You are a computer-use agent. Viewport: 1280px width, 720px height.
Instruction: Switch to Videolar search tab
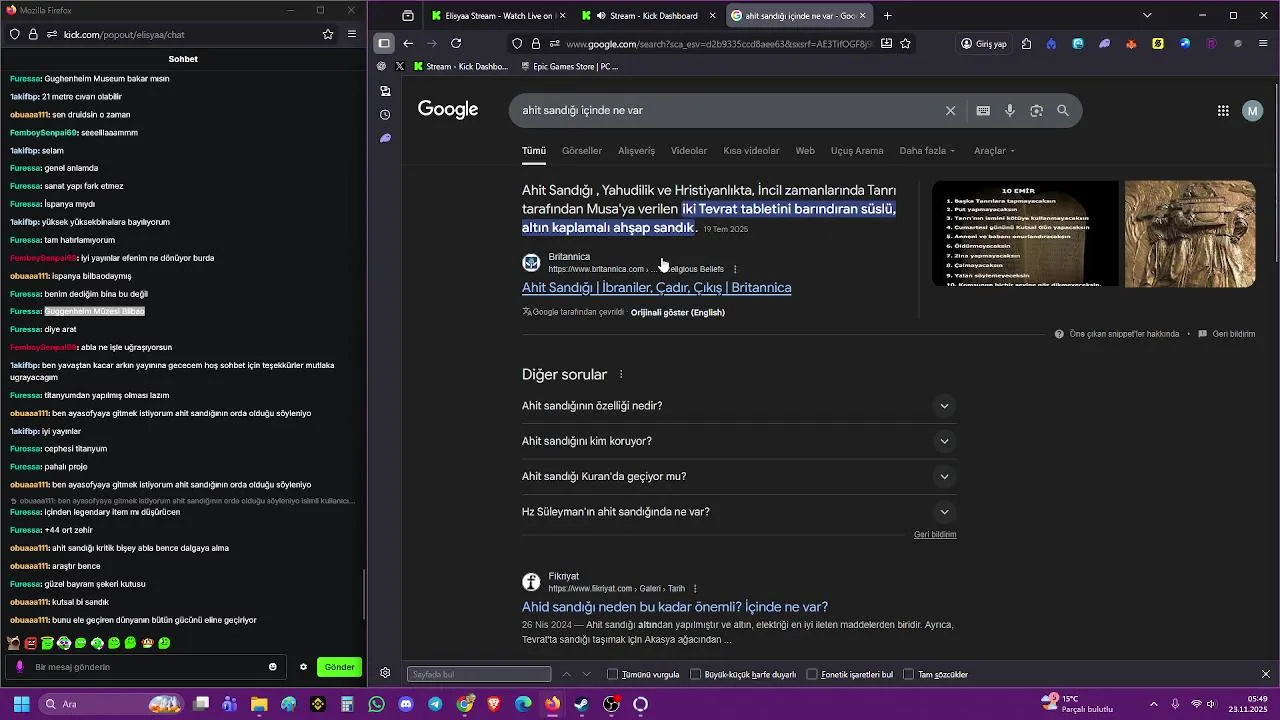[689, 151]
